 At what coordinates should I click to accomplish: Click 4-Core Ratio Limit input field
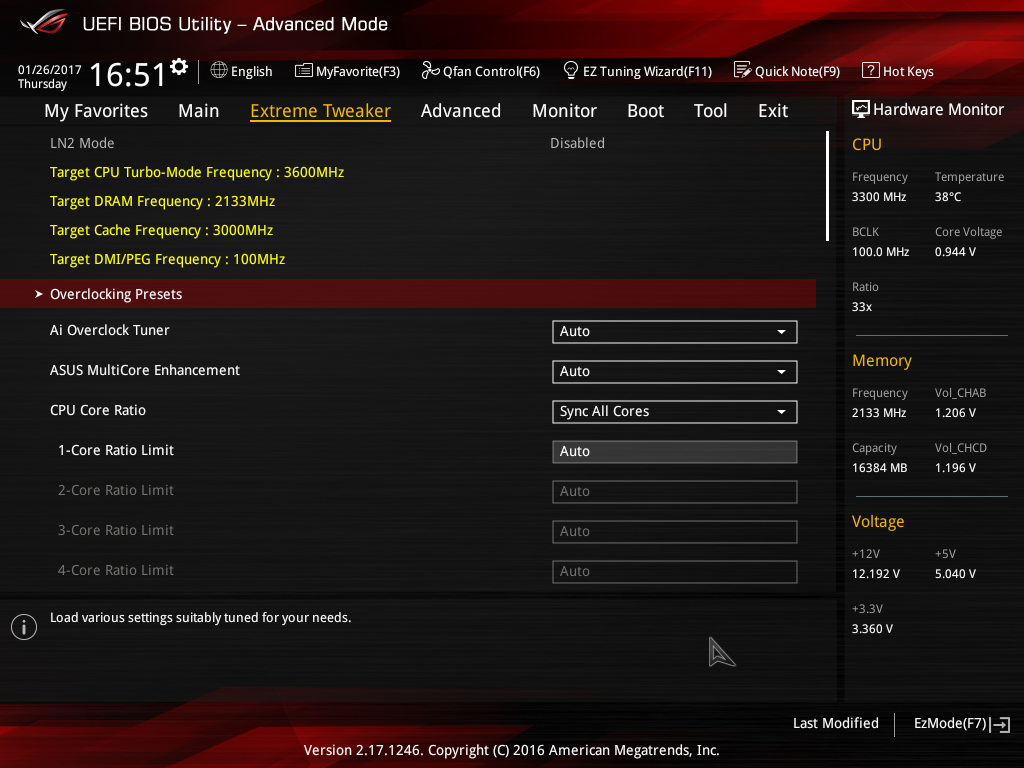click(675, 571)
